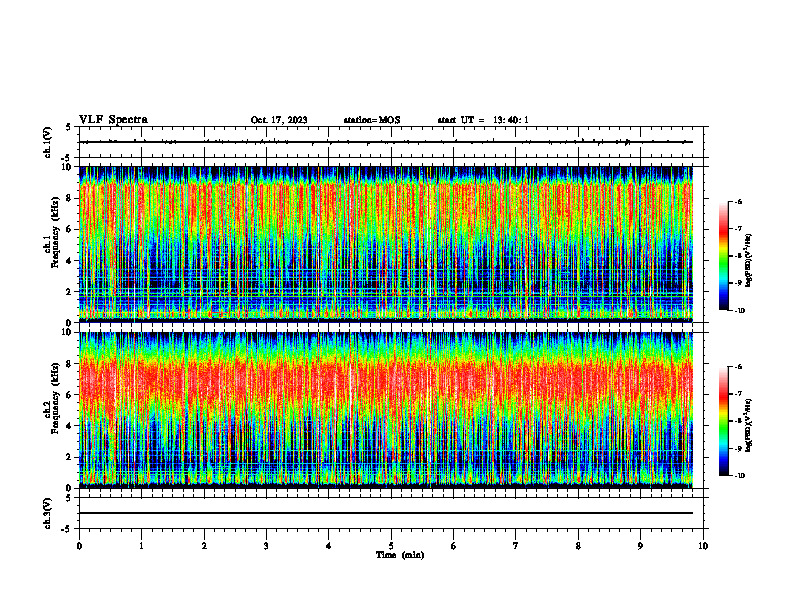This screenshot has width=792, height=612.
Task: Click the ch.1 voltage waveform trace
Action: (x=386, y=142)
